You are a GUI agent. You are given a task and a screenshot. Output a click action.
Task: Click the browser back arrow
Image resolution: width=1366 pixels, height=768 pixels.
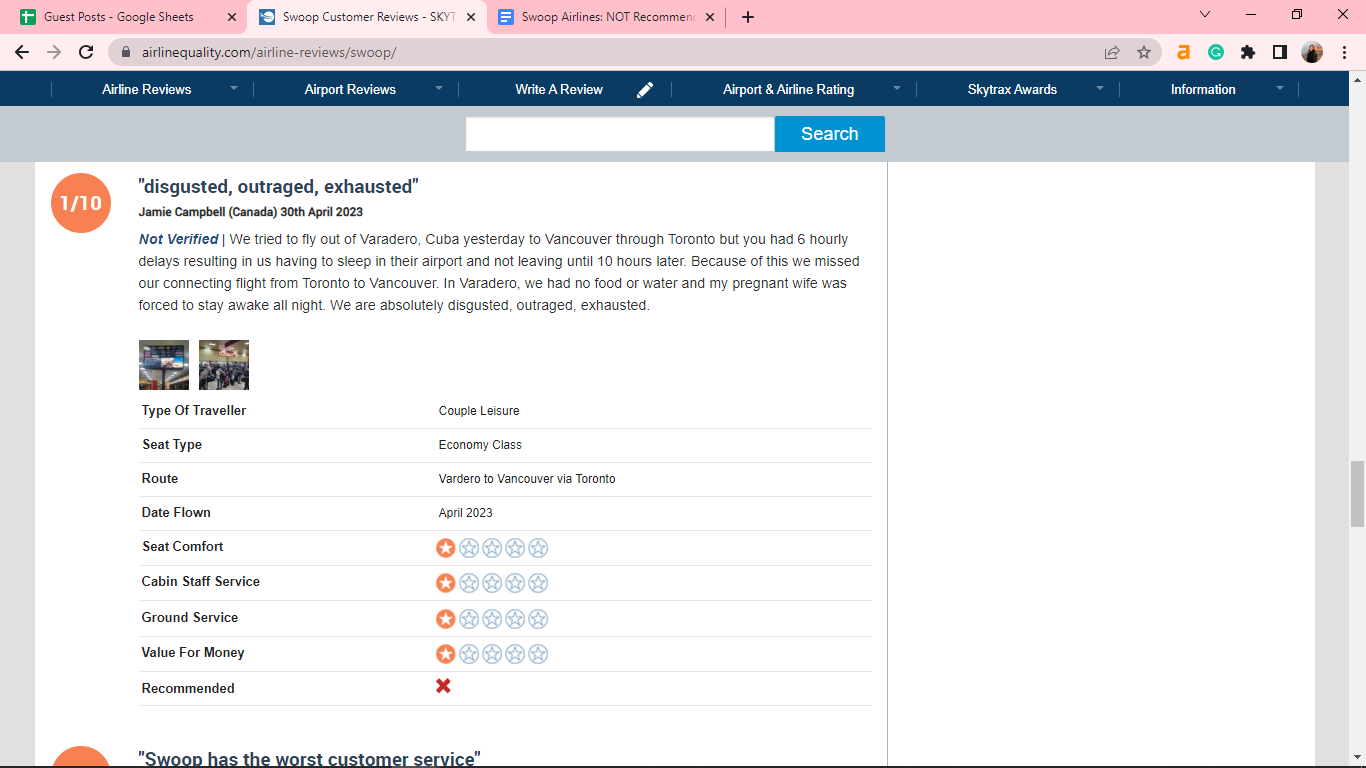pyautogui.click(x=22, y=52)
